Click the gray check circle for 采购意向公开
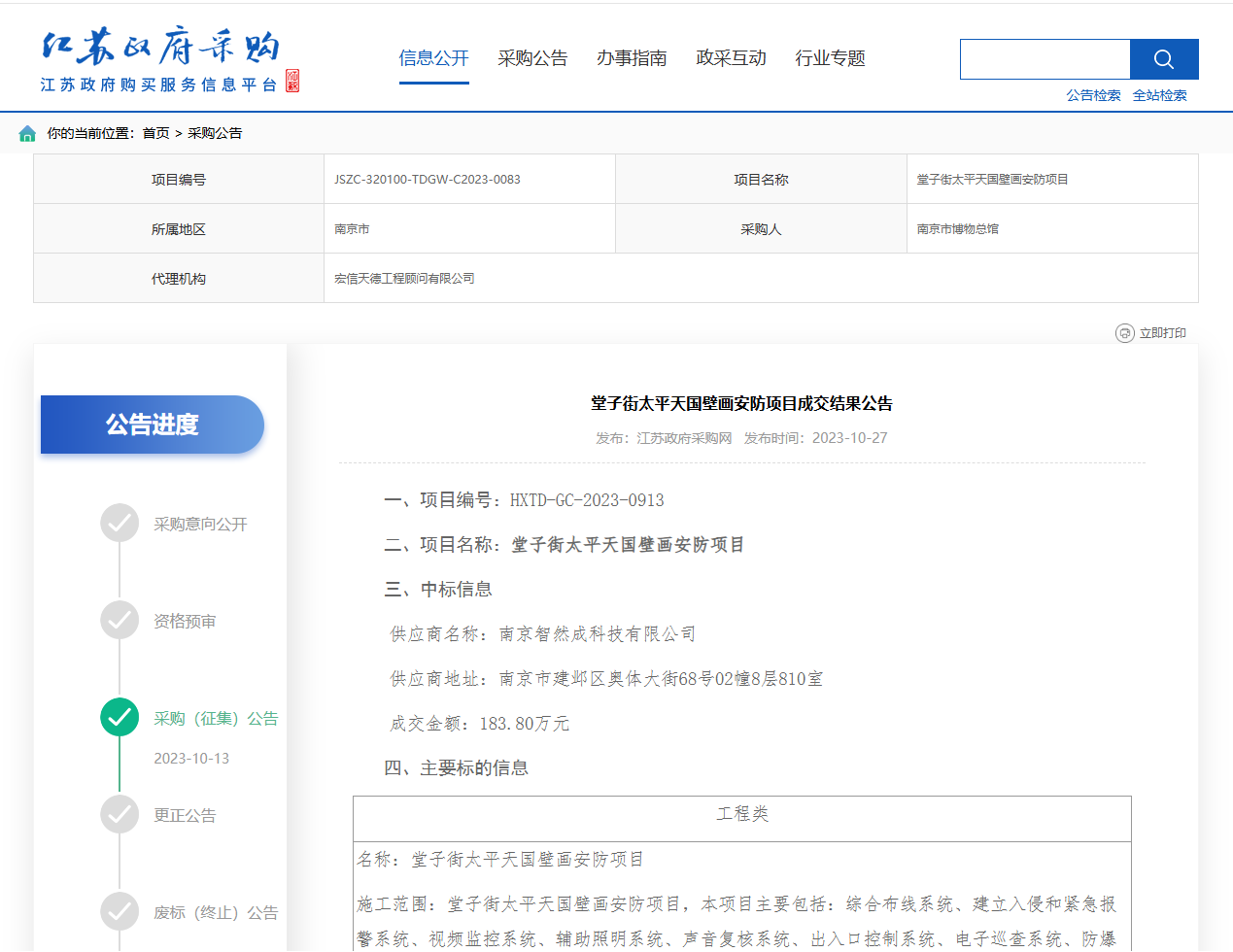This screenshot has height=952, width=1233. point(120,524)
